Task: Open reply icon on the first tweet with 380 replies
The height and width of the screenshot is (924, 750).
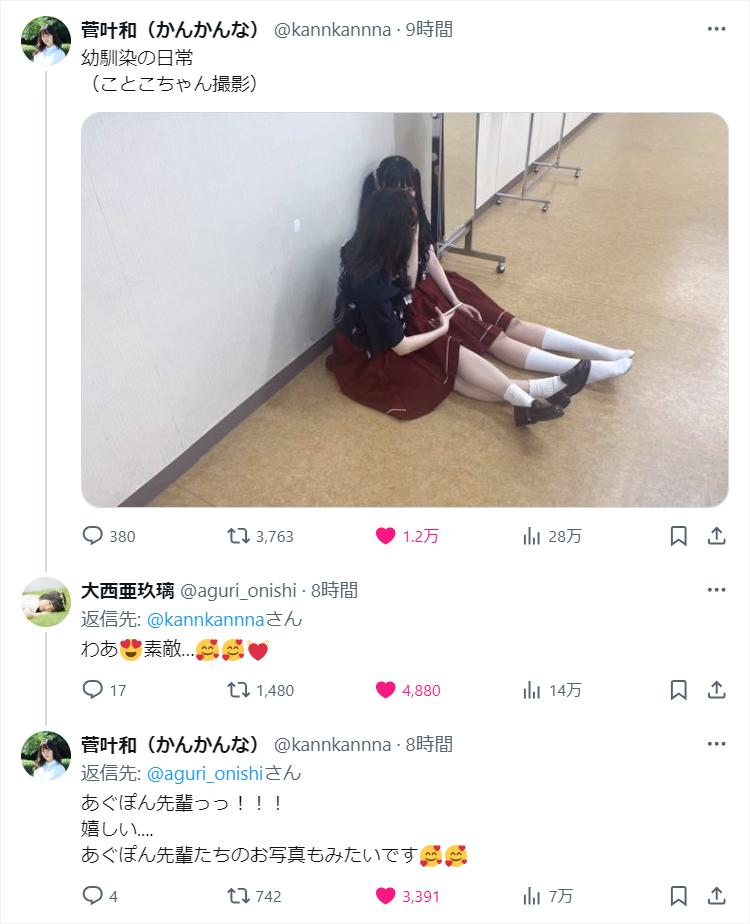Action: coord(92,536)
